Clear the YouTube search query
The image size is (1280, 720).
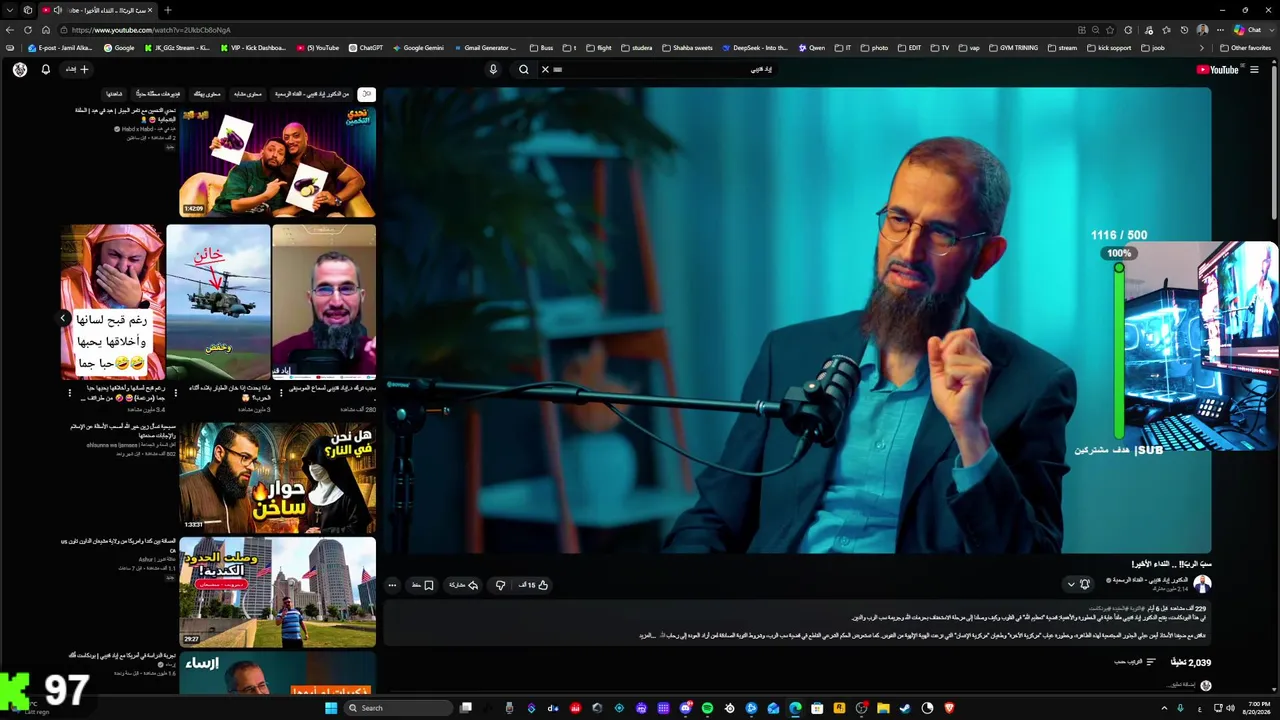[545, 70]
